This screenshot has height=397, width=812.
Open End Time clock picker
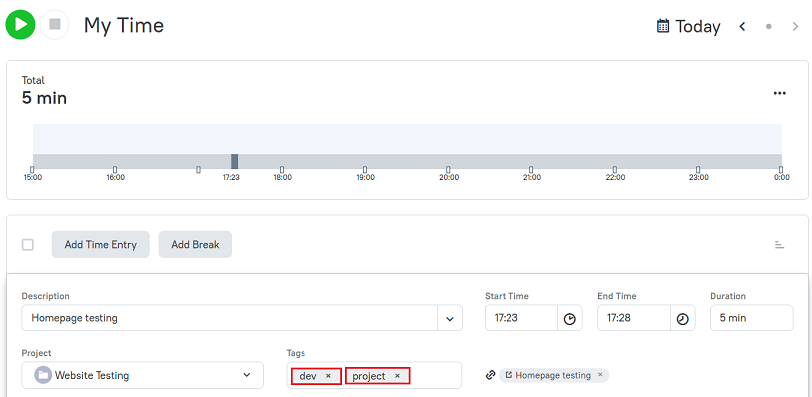(x=683, y=318)
